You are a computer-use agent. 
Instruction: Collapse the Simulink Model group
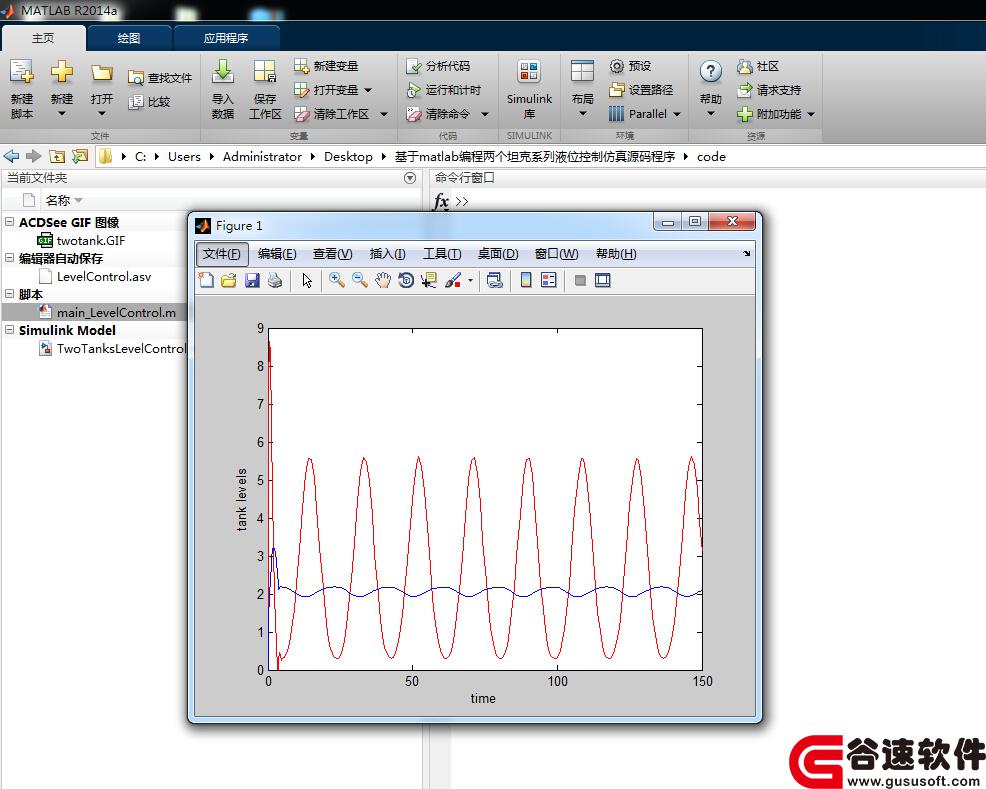pos(9,329)
